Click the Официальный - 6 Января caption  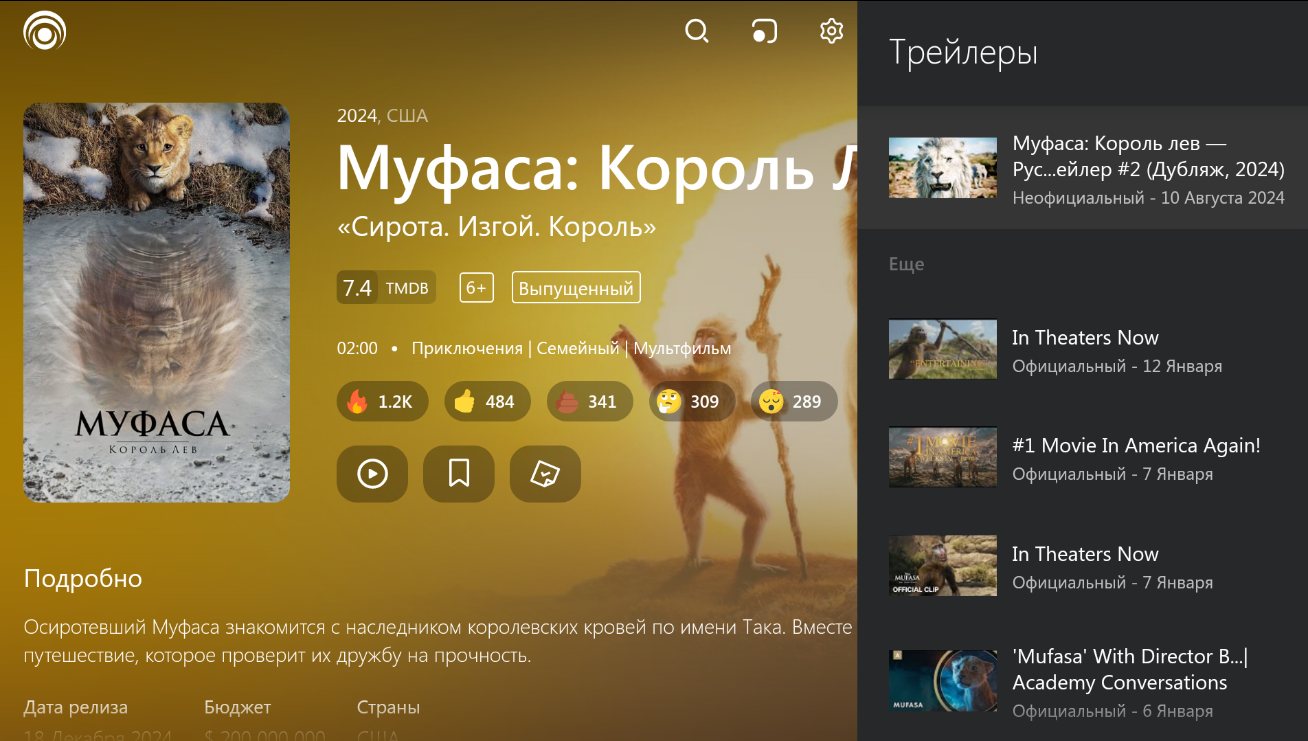point(1112,711)
